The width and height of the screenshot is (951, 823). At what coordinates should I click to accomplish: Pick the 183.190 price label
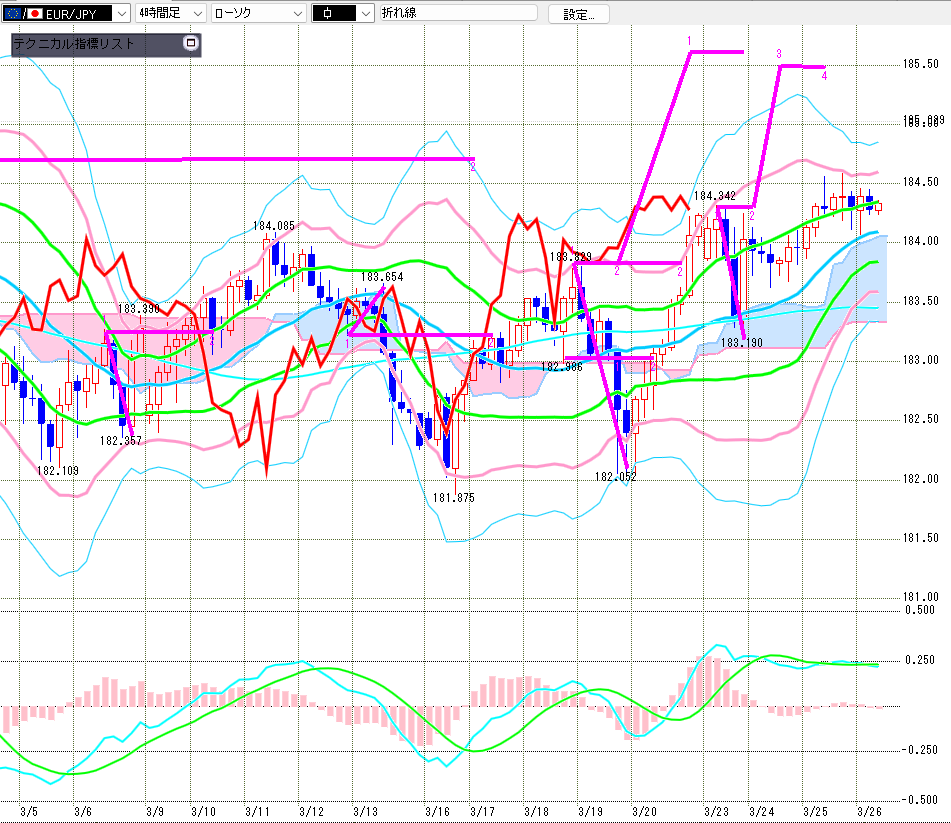pos(742,343)
